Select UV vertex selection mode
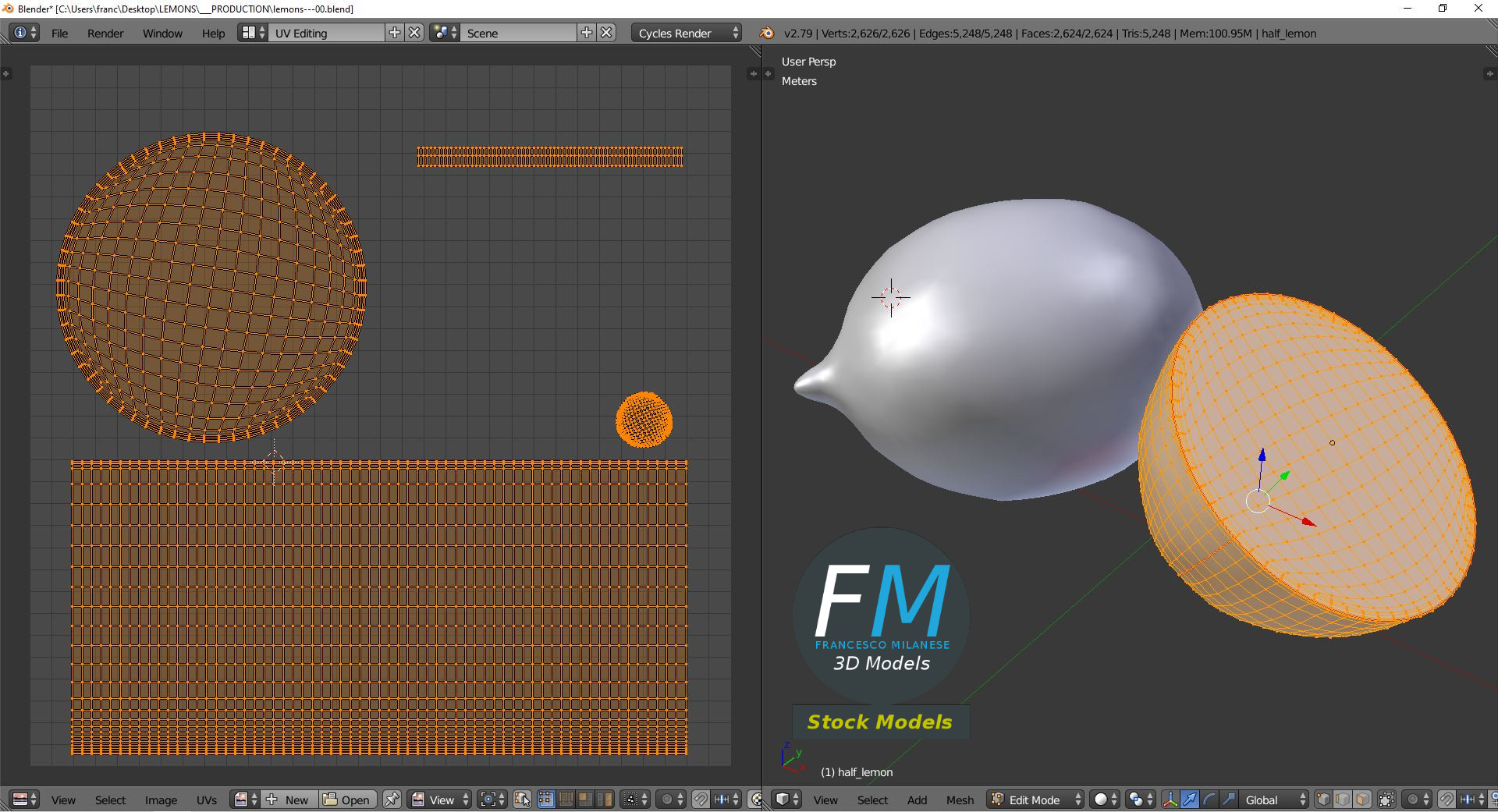Image resolution: width=1498 pixels, height=812 pixels. pyautogui.click(x=546, y=800)
